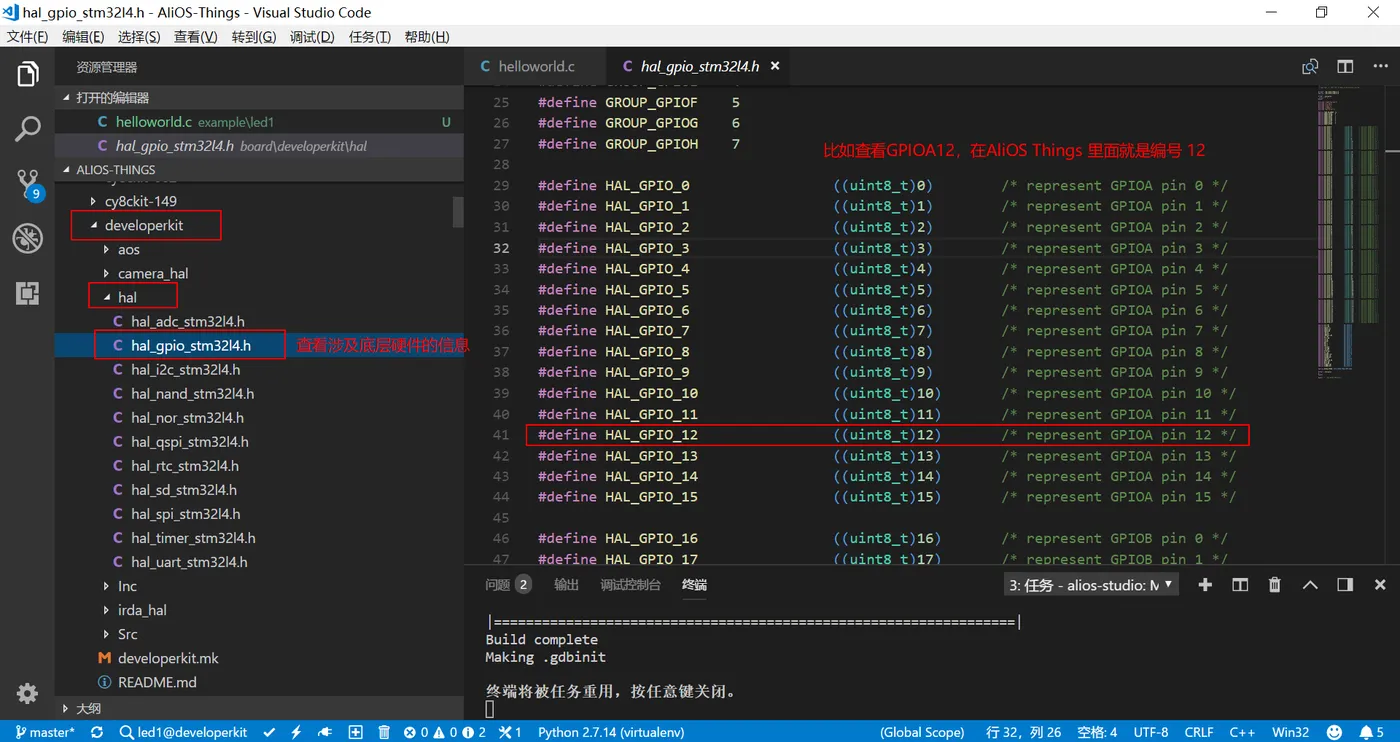The height and width of the screenshot is (742, 1400).
Task: Move the panel to the right side
Action: point(1345,585)
